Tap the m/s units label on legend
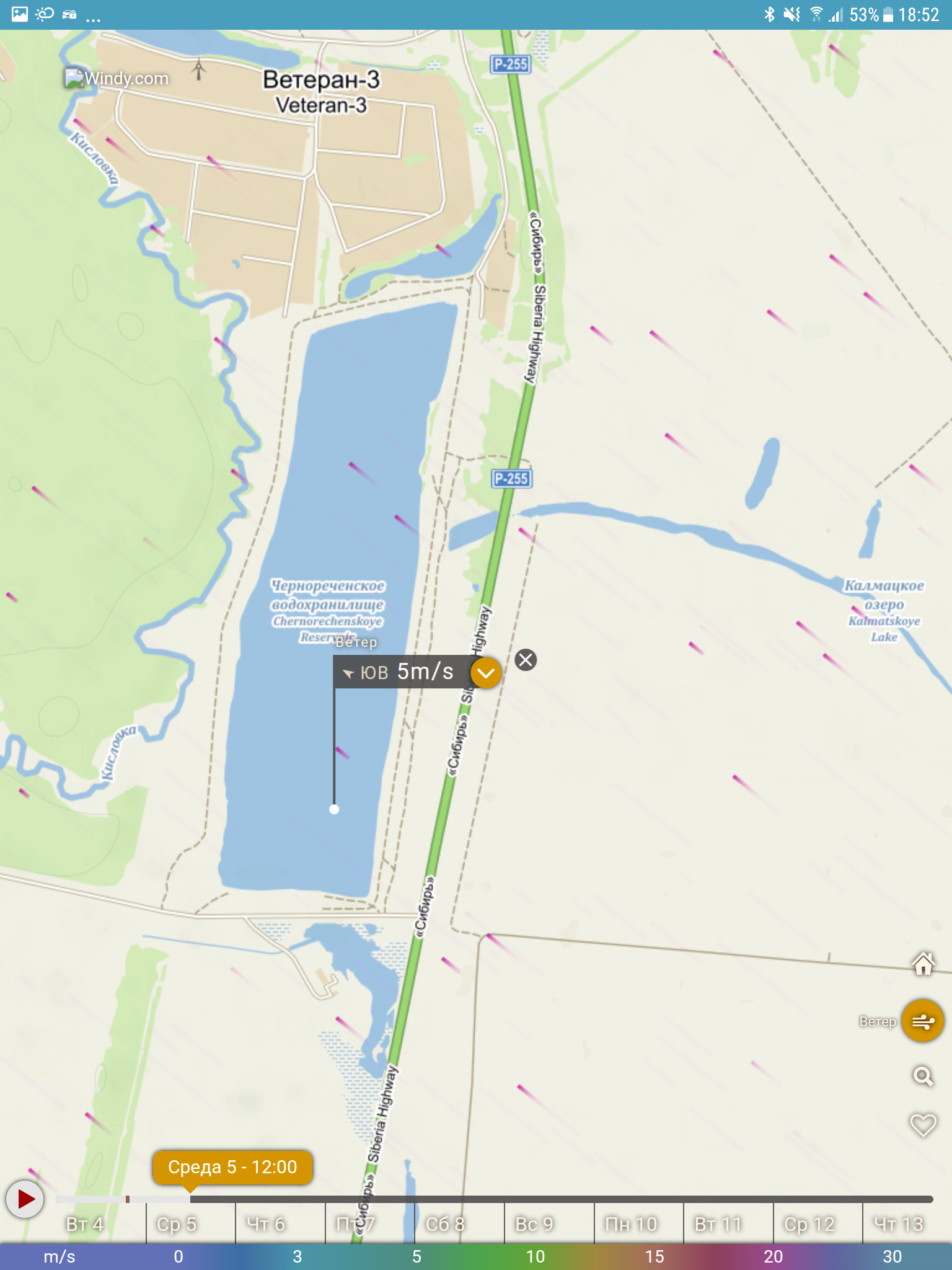The image size is (952, 1270). point(59,1256)
